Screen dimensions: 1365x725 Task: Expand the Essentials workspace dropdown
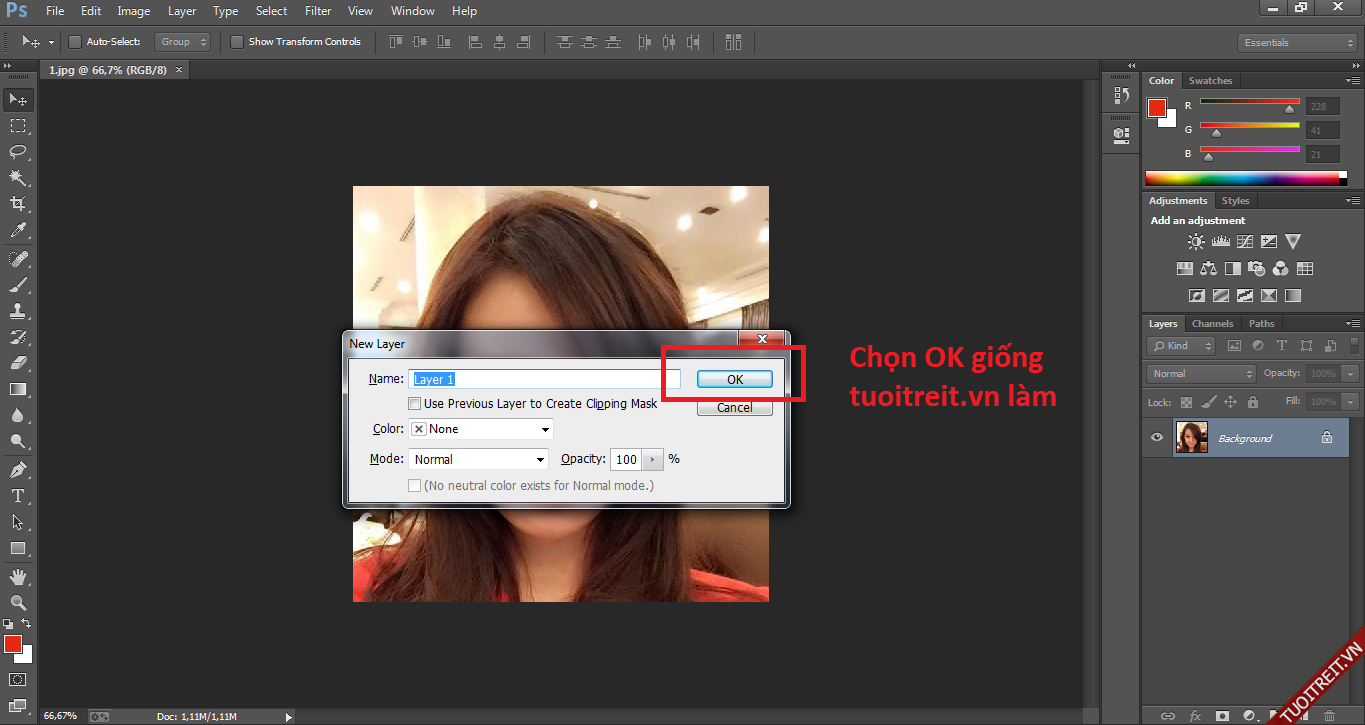tap(1296, 43)
